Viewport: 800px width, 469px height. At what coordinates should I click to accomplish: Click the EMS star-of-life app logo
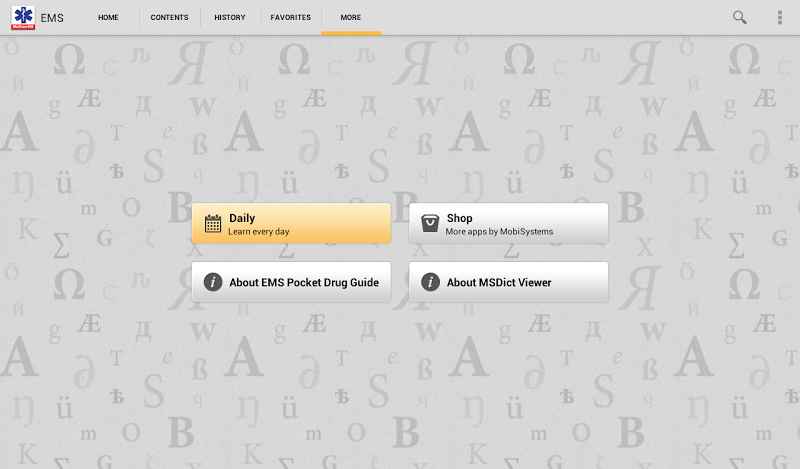pyautogui.click(x=22, y=17)
